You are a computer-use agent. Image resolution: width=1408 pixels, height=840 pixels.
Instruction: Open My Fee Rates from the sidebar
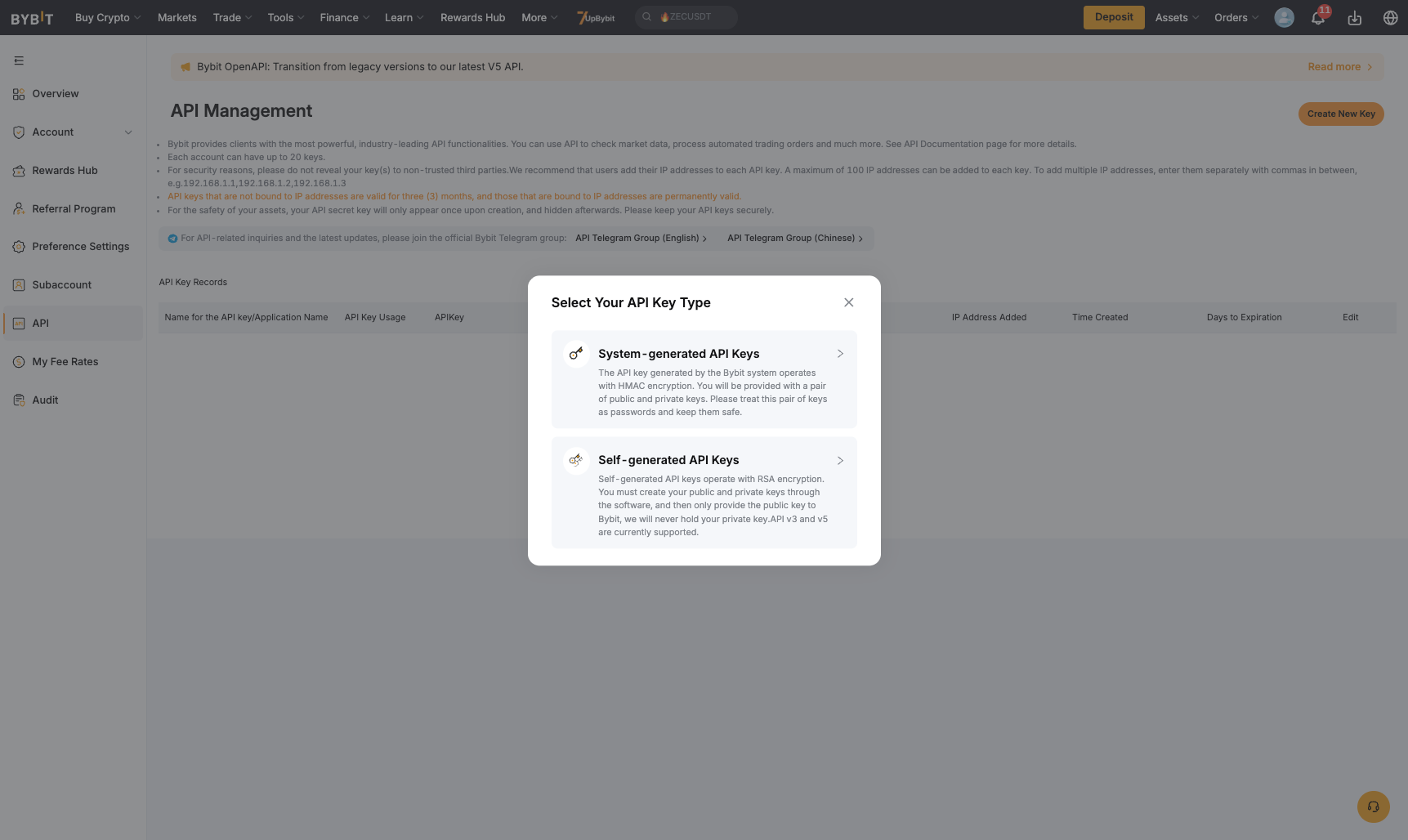65,361
